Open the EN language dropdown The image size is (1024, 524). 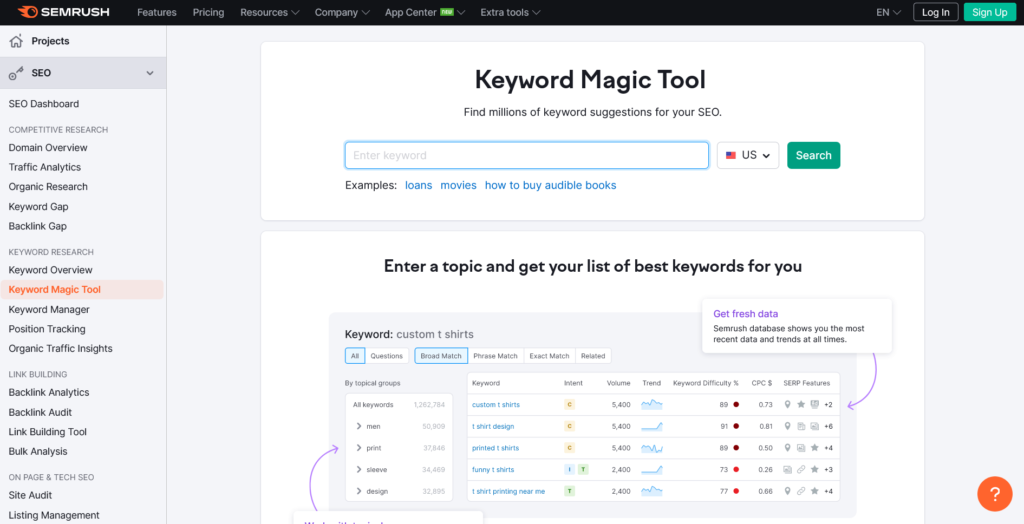click(x=889, y=12)
